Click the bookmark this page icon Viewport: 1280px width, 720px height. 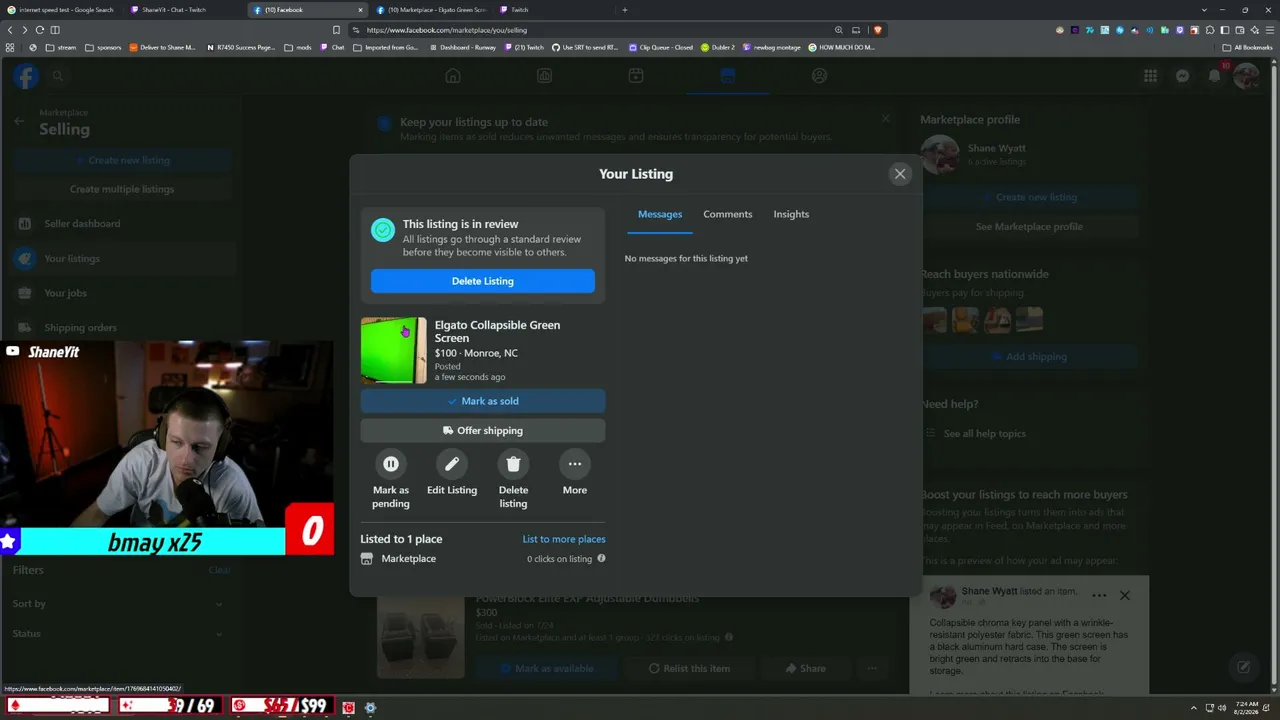(x=336, y=30)
